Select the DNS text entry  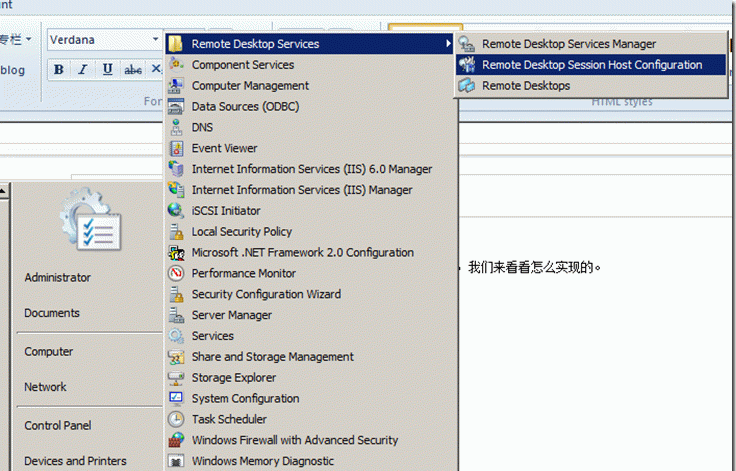point(202,127)
